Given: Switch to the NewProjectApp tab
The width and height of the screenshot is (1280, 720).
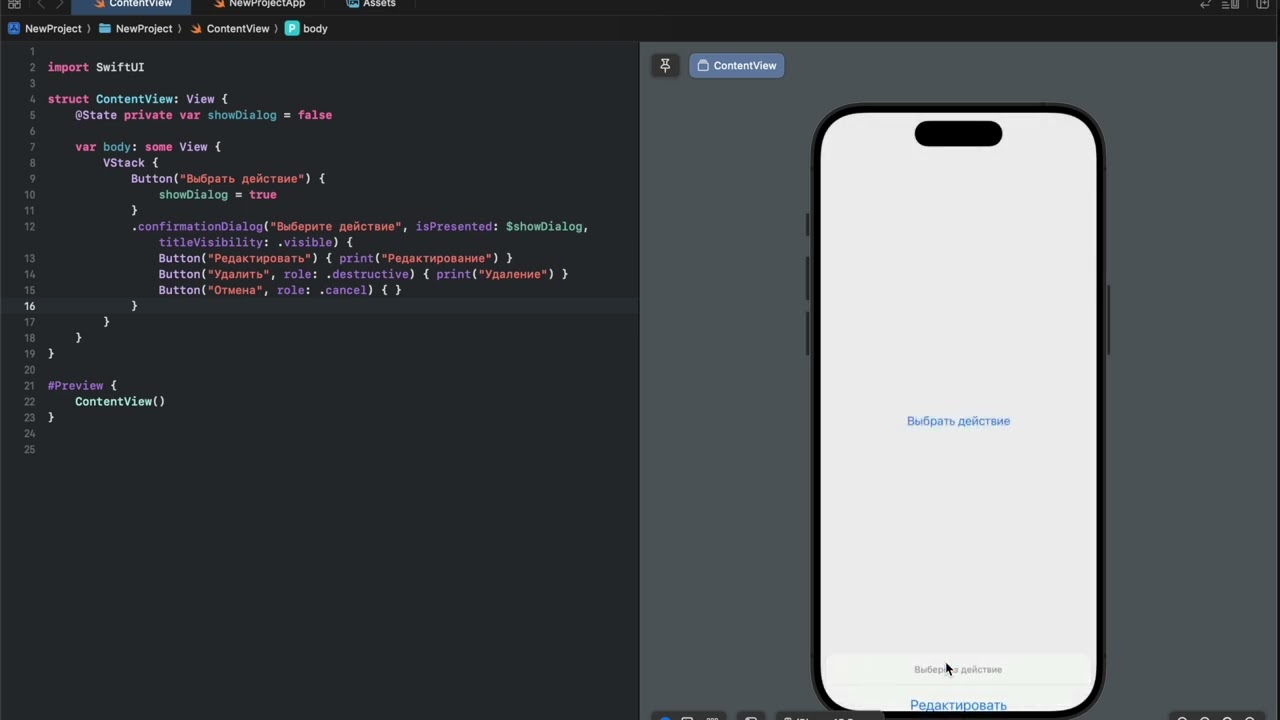Looking at the screenshot, I should 259,5.
